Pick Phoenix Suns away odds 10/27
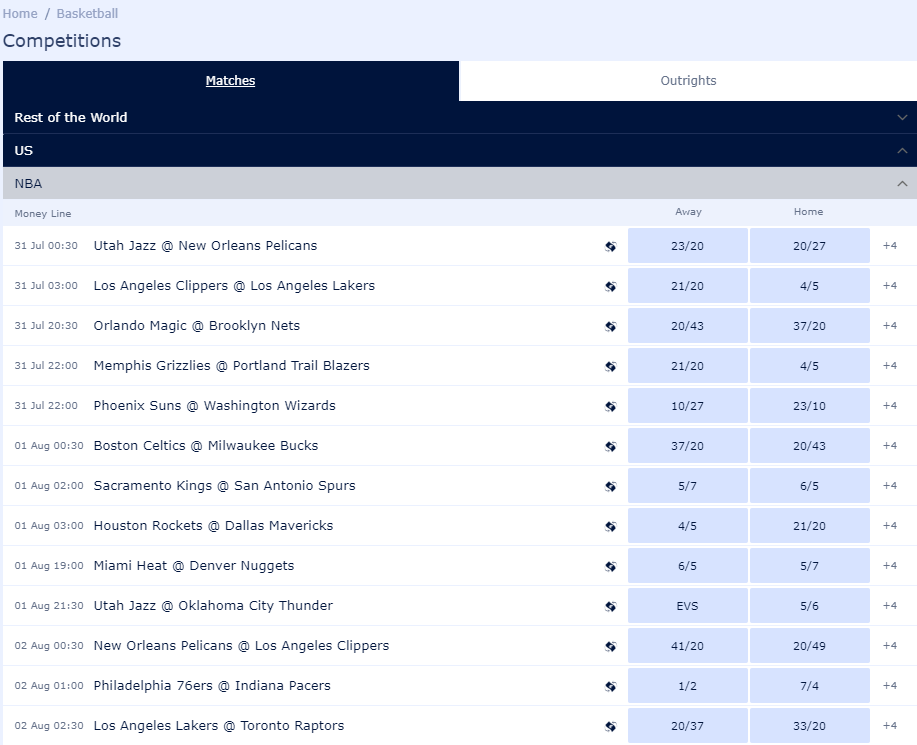This screenshot has height=745, width=917. 688,406
